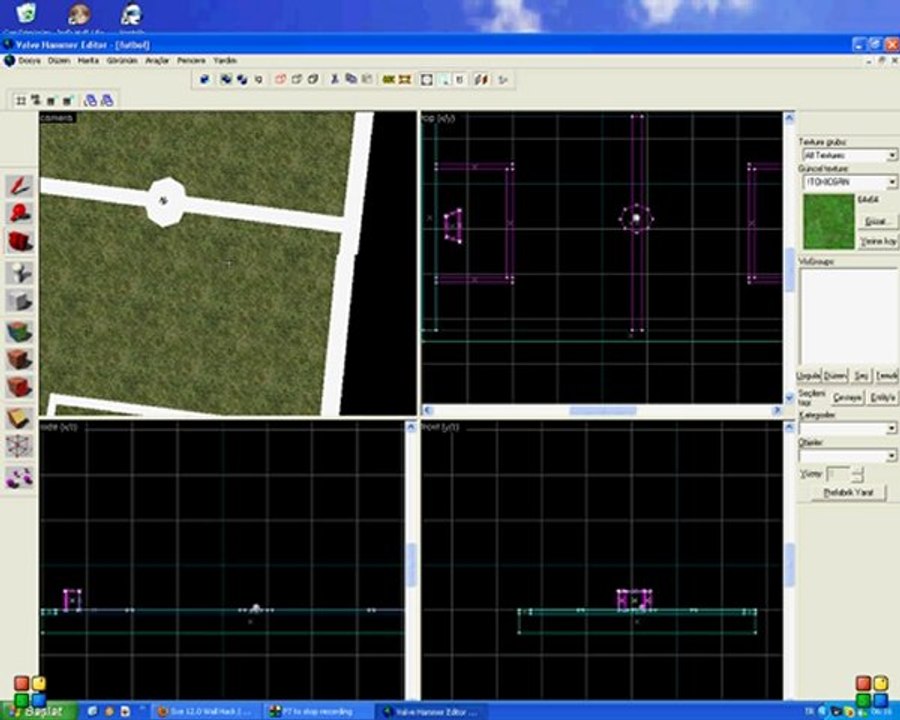Open the Yardım menu
Screen dimensions: 900x720
pos(225,60)
